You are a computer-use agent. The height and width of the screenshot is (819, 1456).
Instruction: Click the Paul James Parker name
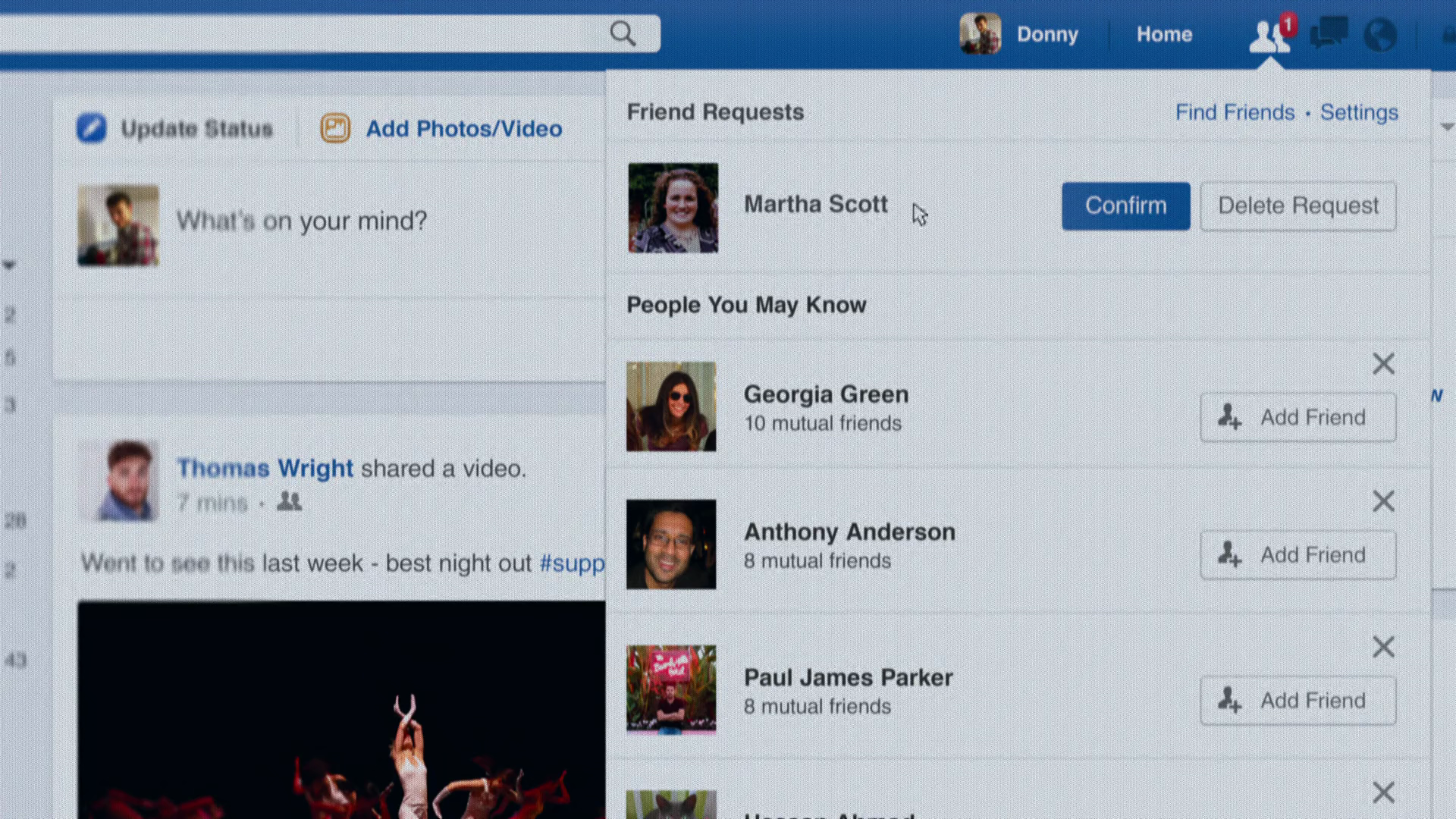click(x=848, y=678)
